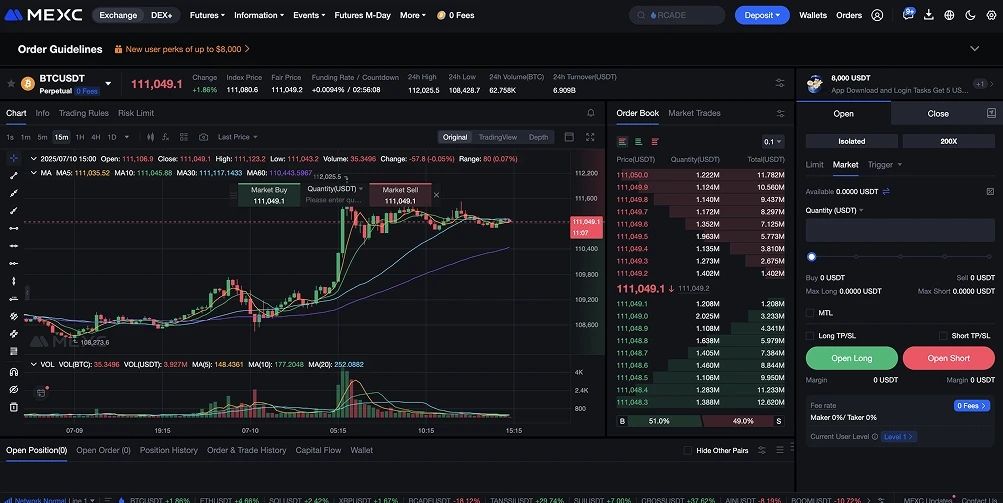This screenshot has width=1003, height=503.
Task: Click the transfer funds arrows icon
Action: pyautogui.click(x=885, y=191)
